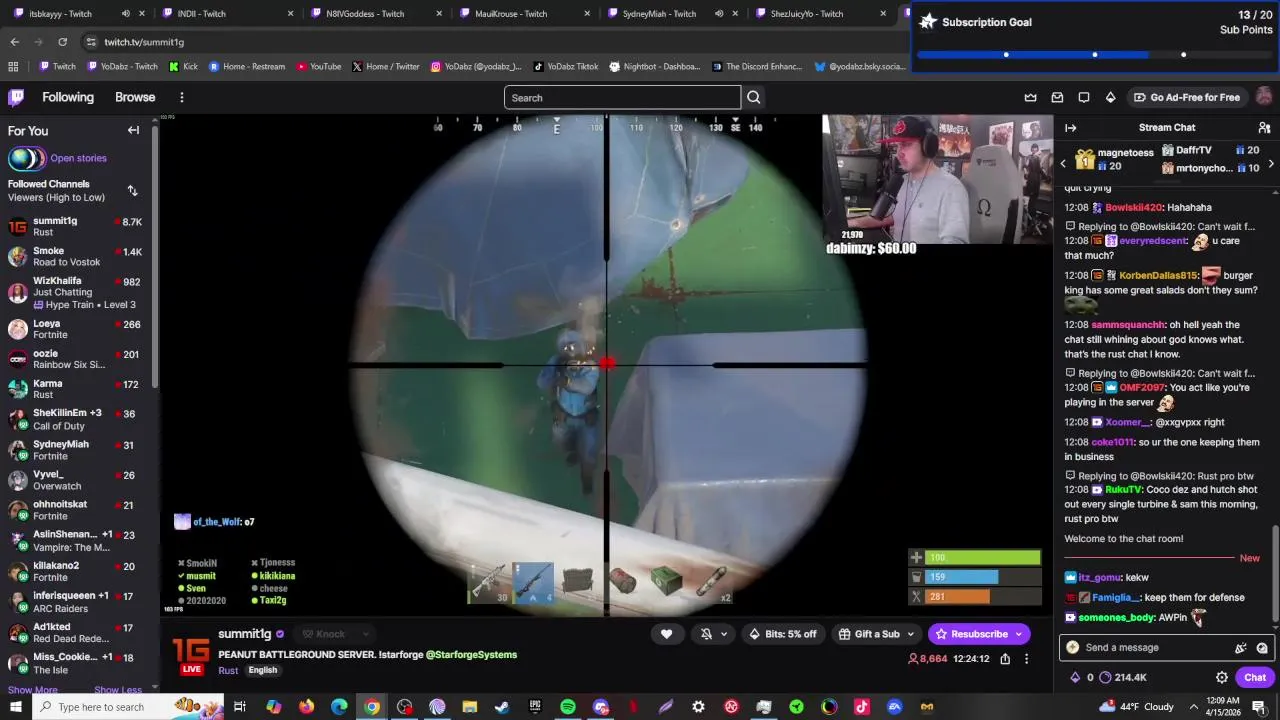Open the top navigation more menu

click(x=181, y=97)
